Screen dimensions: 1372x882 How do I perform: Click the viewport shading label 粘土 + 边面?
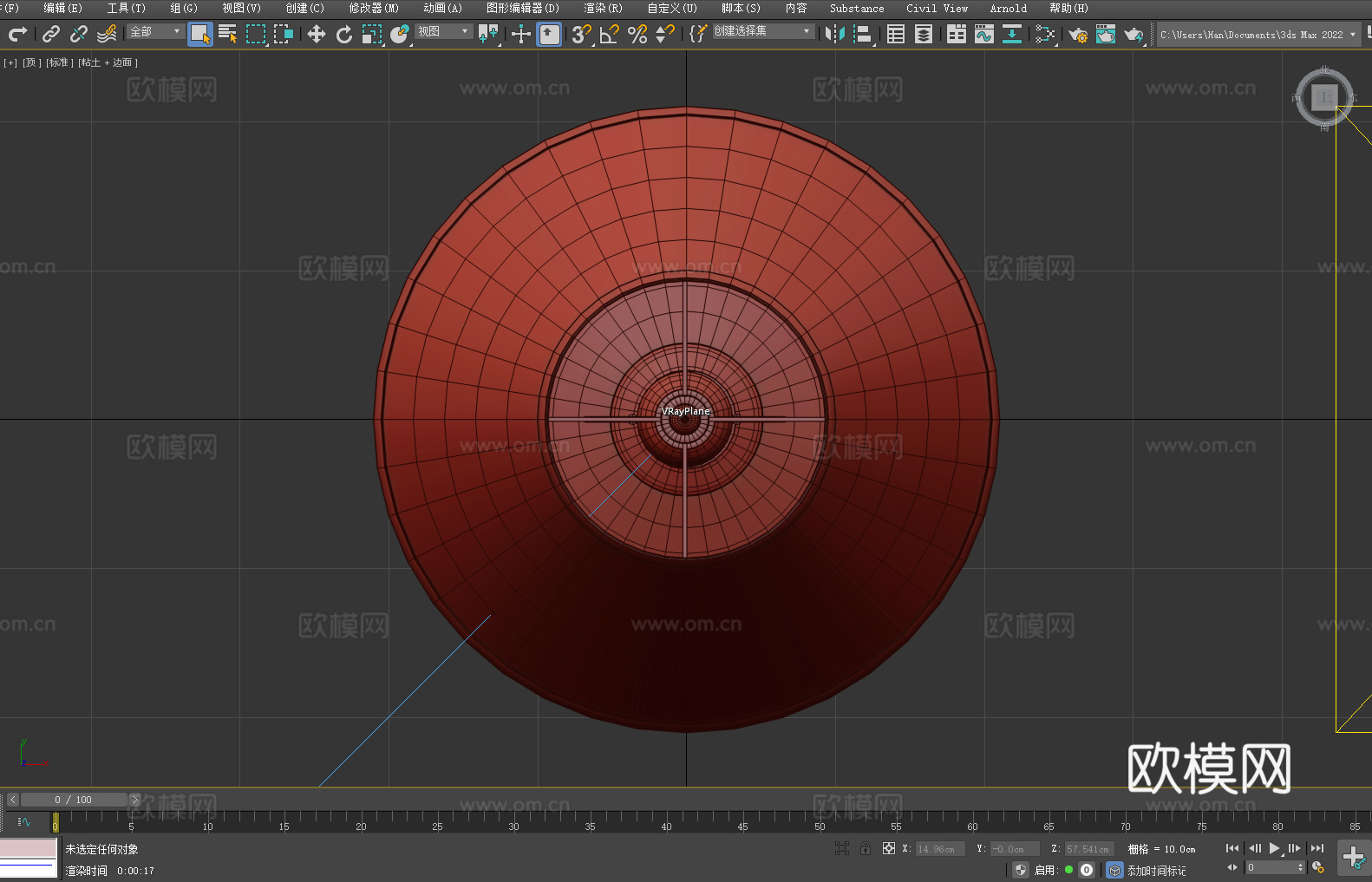(108, 62)
